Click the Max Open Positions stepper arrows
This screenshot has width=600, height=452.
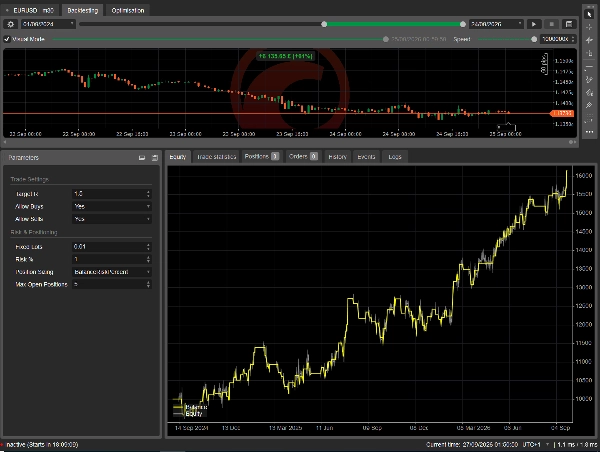(x=148, y=284)
